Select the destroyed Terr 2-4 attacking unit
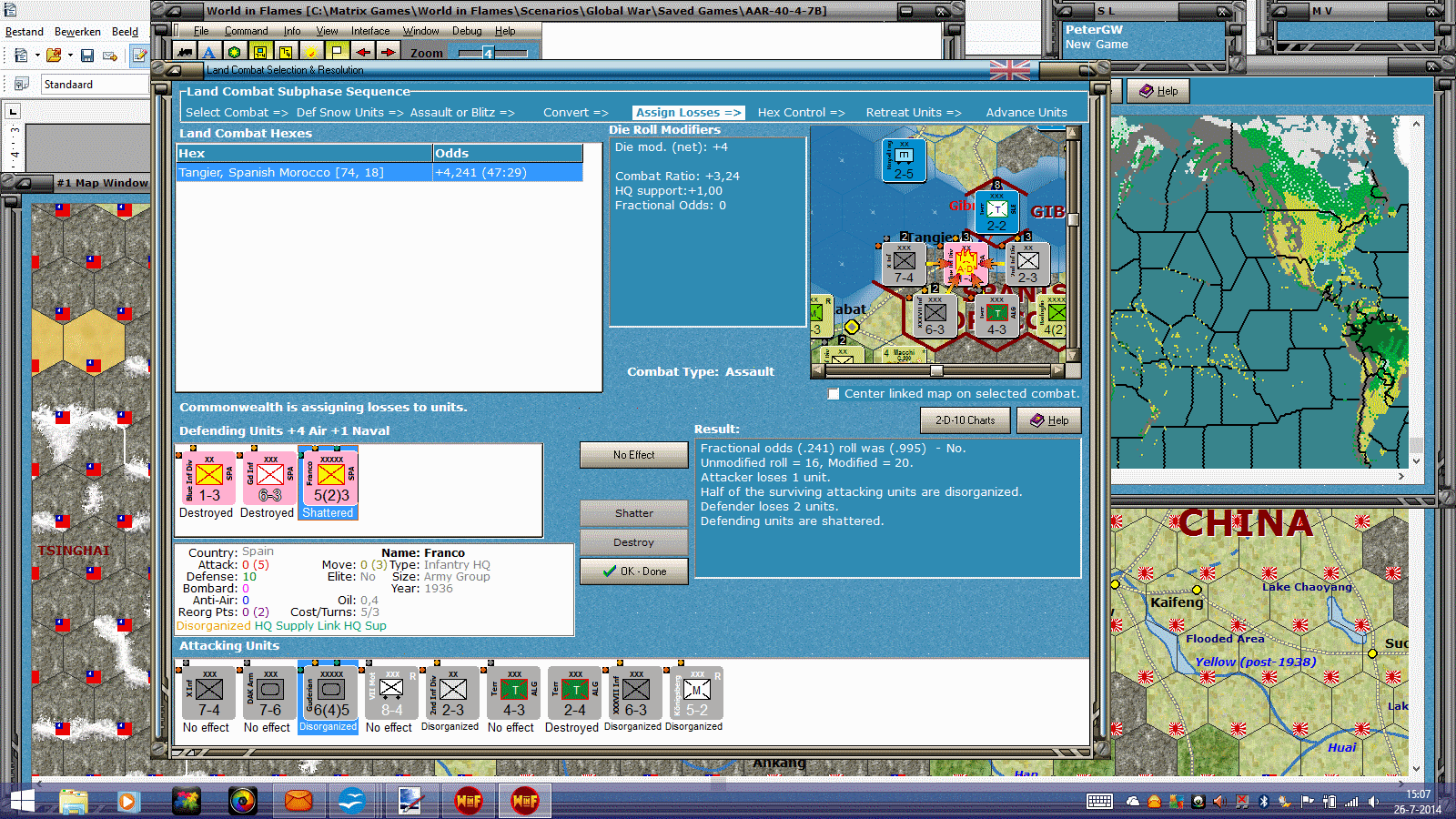Image resolution: width=1456 pixels, height=819 pixels. point(572,697)
